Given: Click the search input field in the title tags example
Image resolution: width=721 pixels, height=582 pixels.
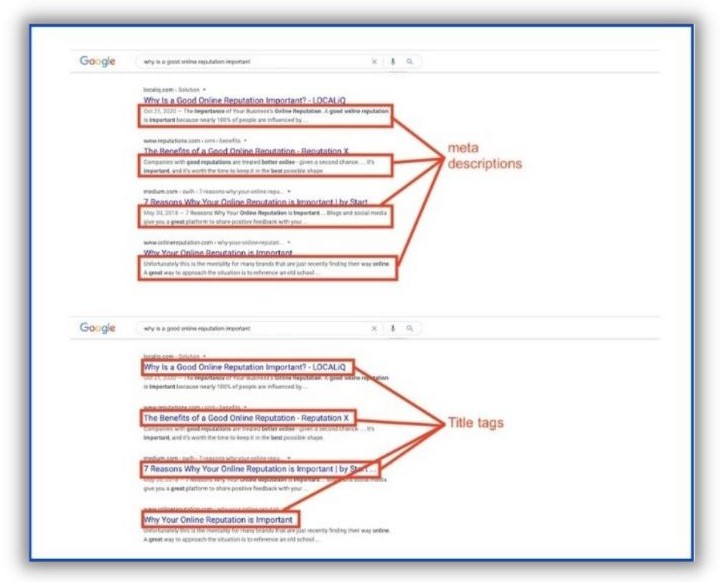Looking at the screenshot, I should point(250,327).
